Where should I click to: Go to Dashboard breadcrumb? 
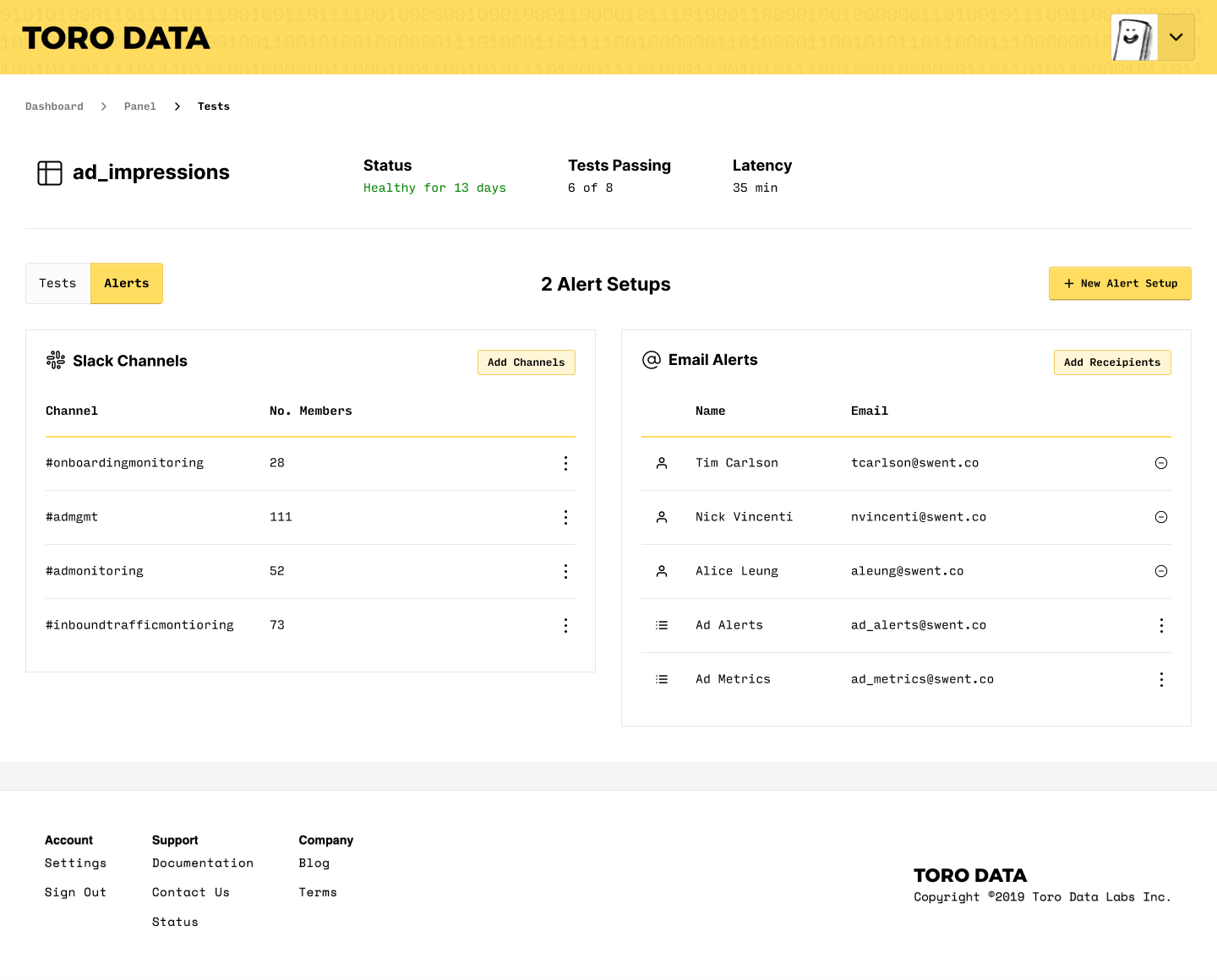click(x=54, y=106)
